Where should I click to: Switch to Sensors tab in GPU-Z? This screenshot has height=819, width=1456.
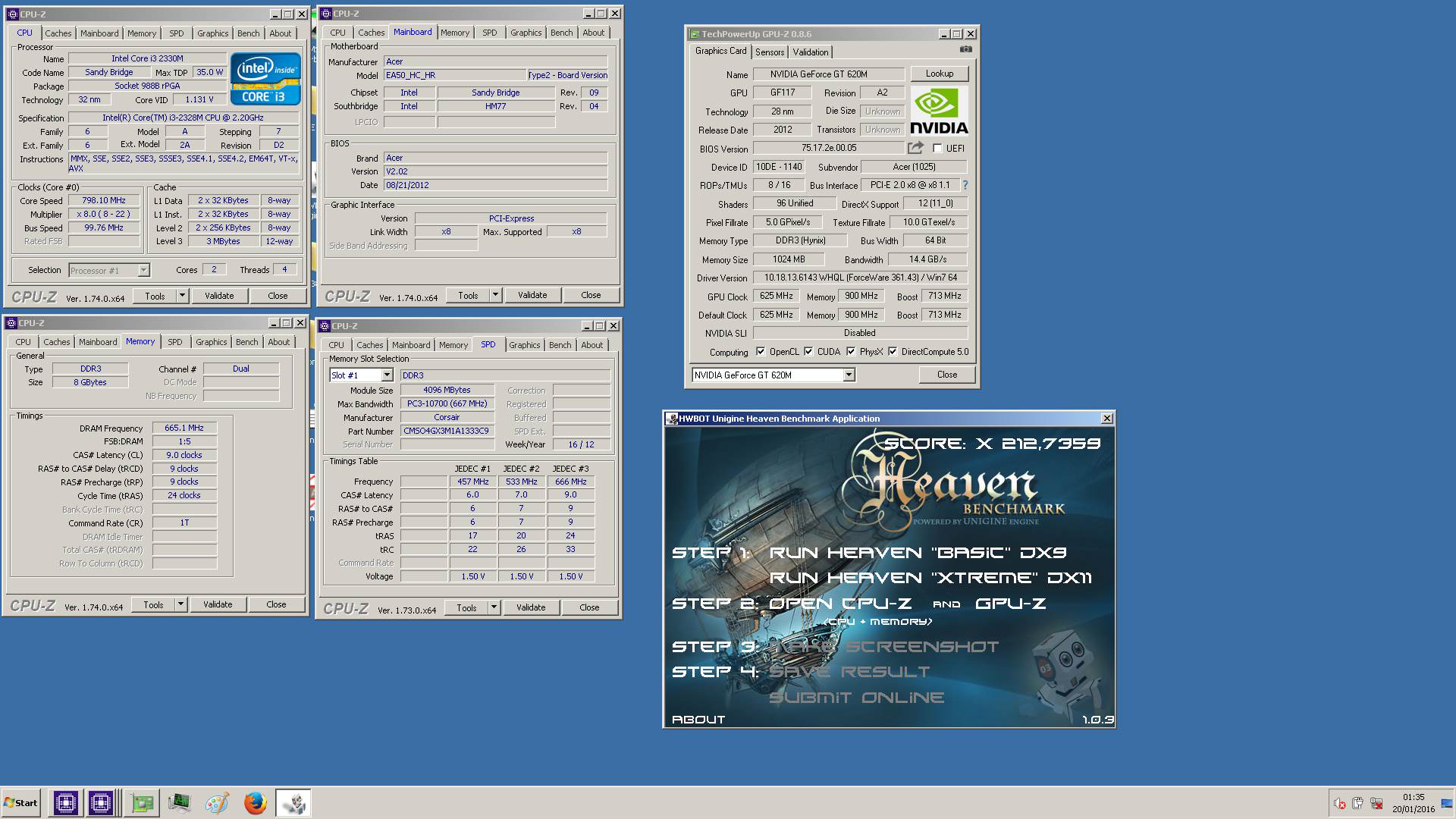pyautogui.click(x=770, y=52)
